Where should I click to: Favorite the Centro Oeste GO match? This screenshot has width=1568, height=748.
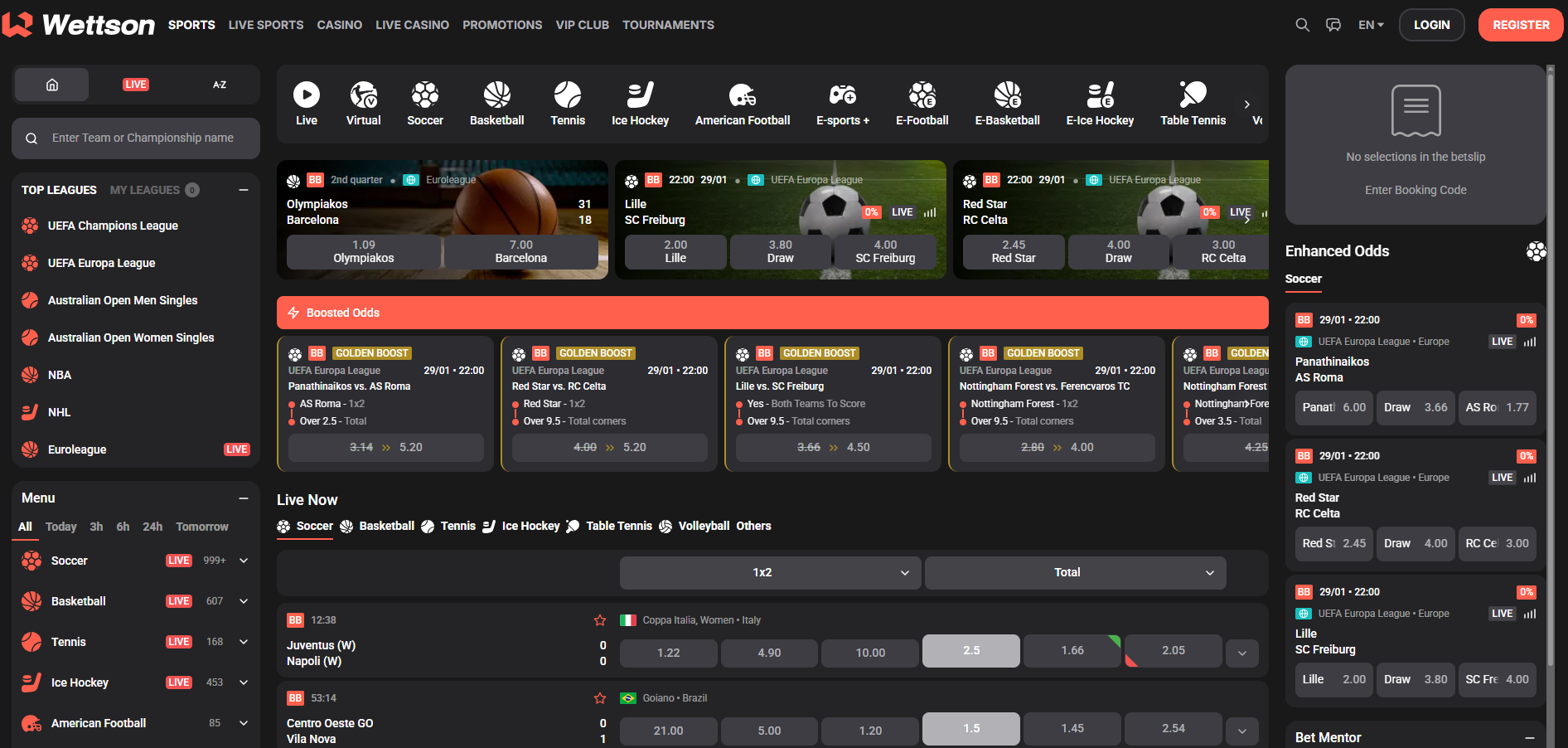[600, 697]
